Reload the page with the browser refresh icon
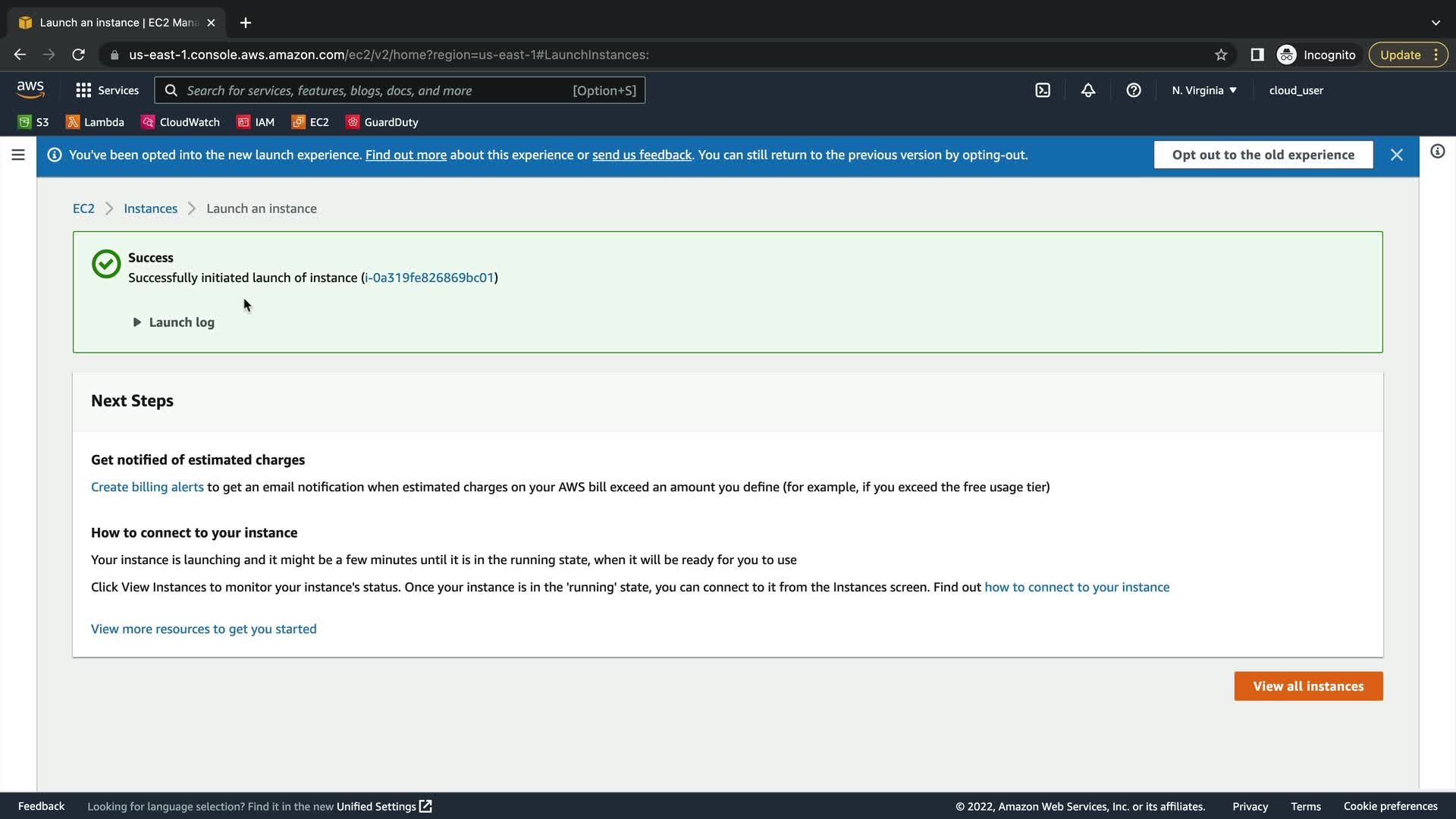Viewport: 1456px width, 819px height. point(78,55)
